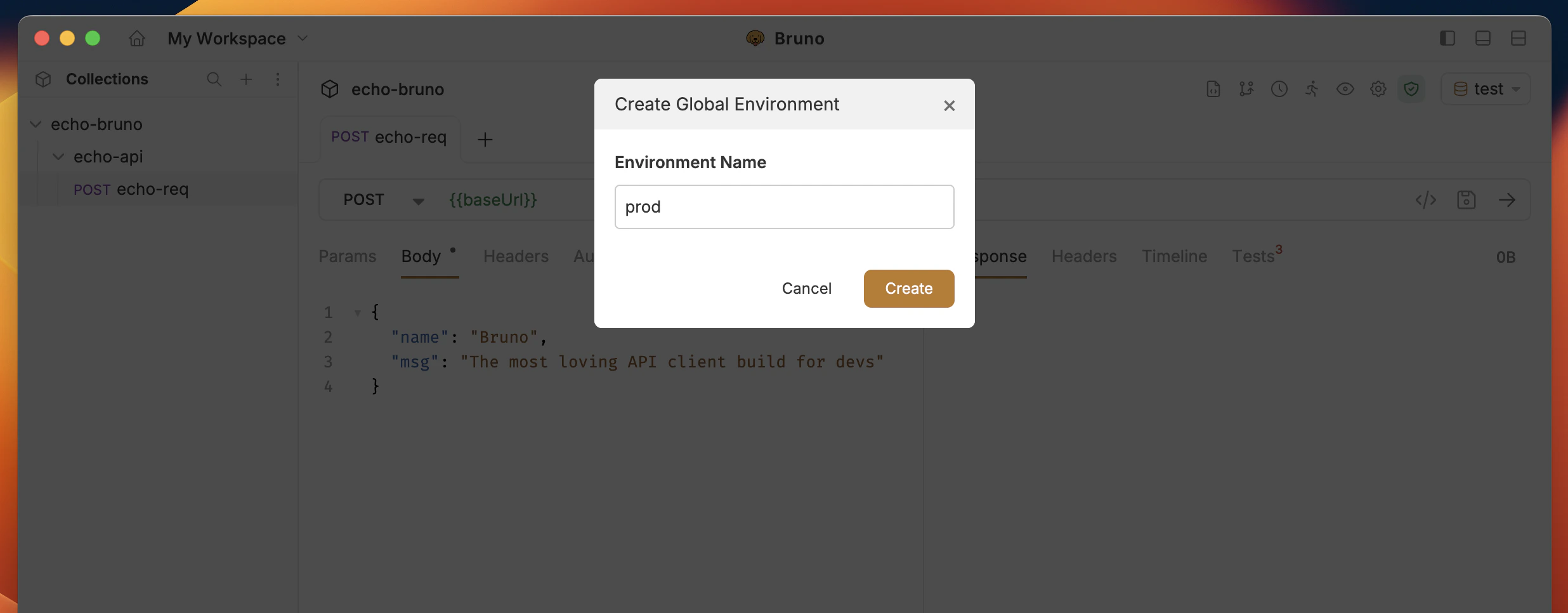Collapse the echo-bruno collection
1568x613 pixels.
36,124
